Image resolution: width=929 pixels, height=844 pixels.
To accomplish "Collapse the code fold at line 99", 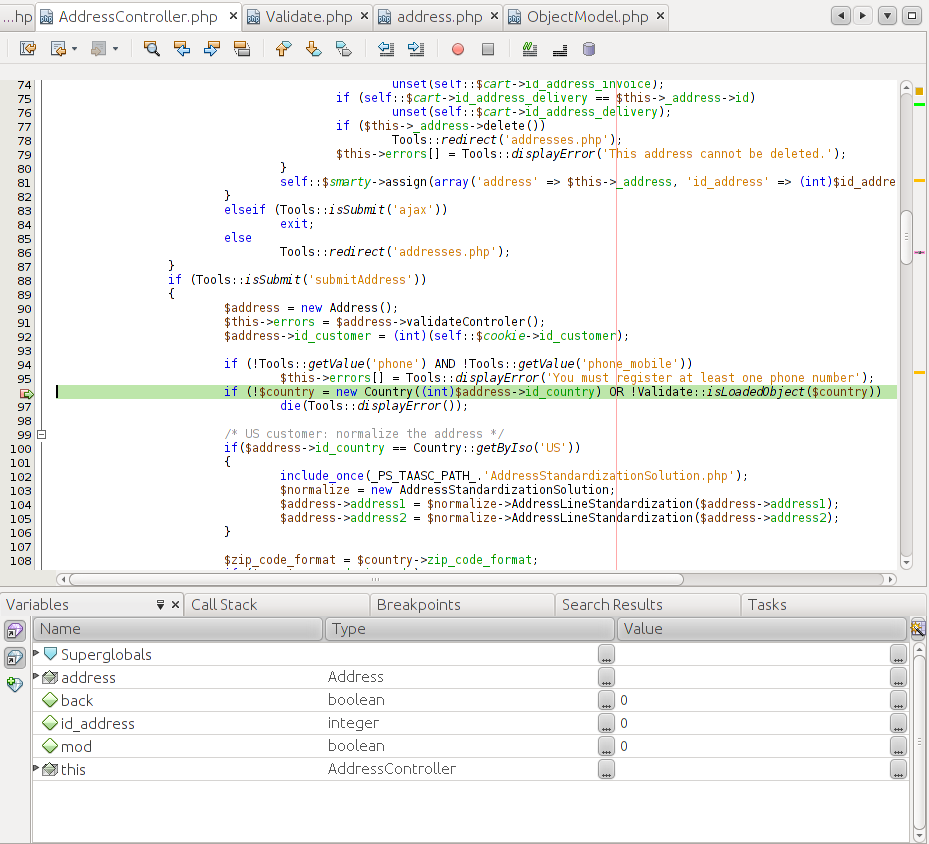I will click(41, 434).
